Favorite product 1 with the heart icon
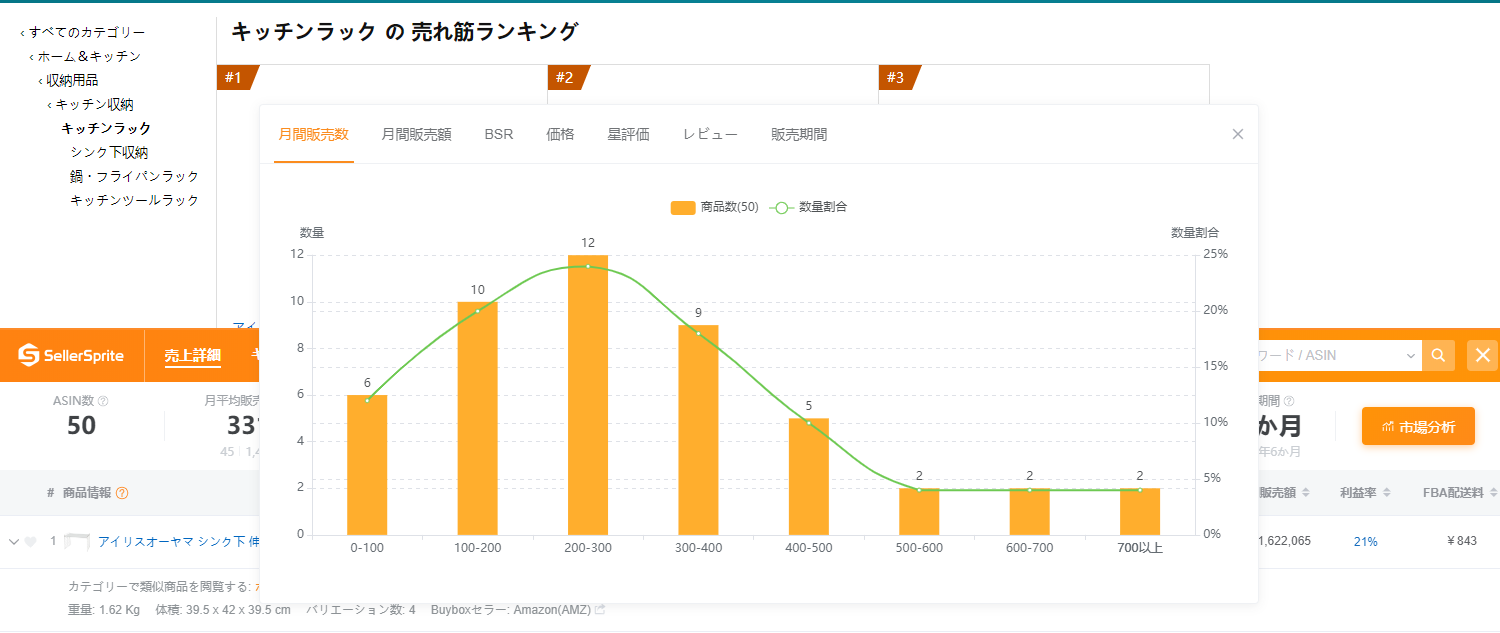Image resolution: width=1500 pixels, height=633 pixels. click(30, 542)
